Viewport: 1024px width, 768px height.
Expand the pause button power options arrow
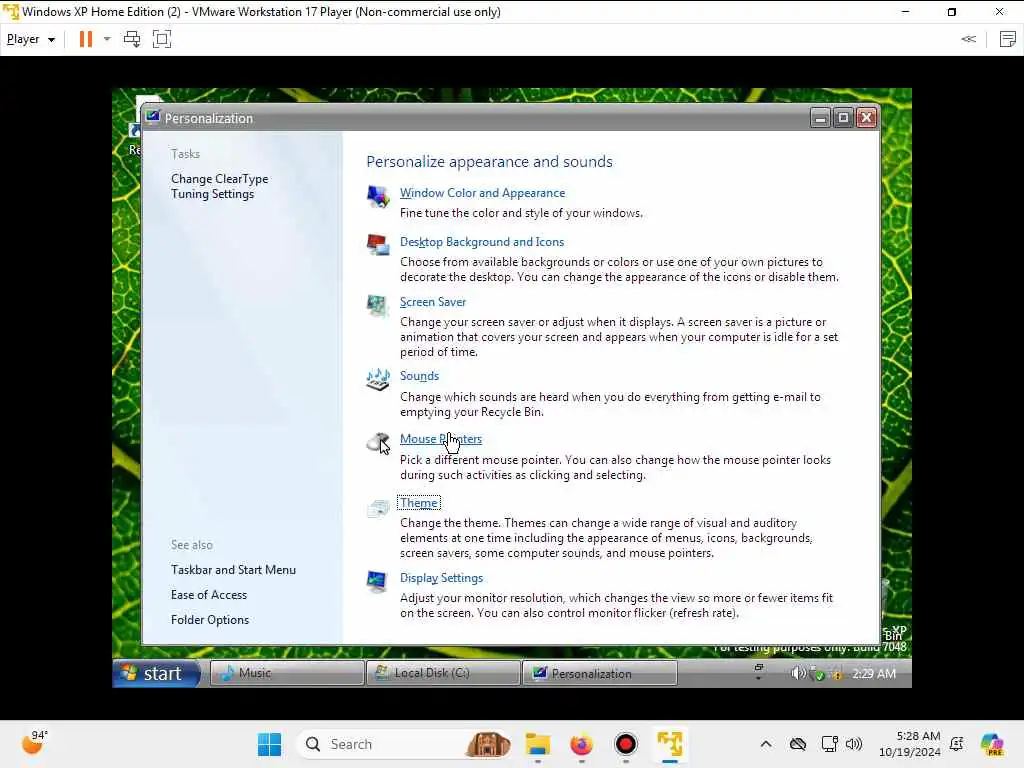tap(107, 39)
